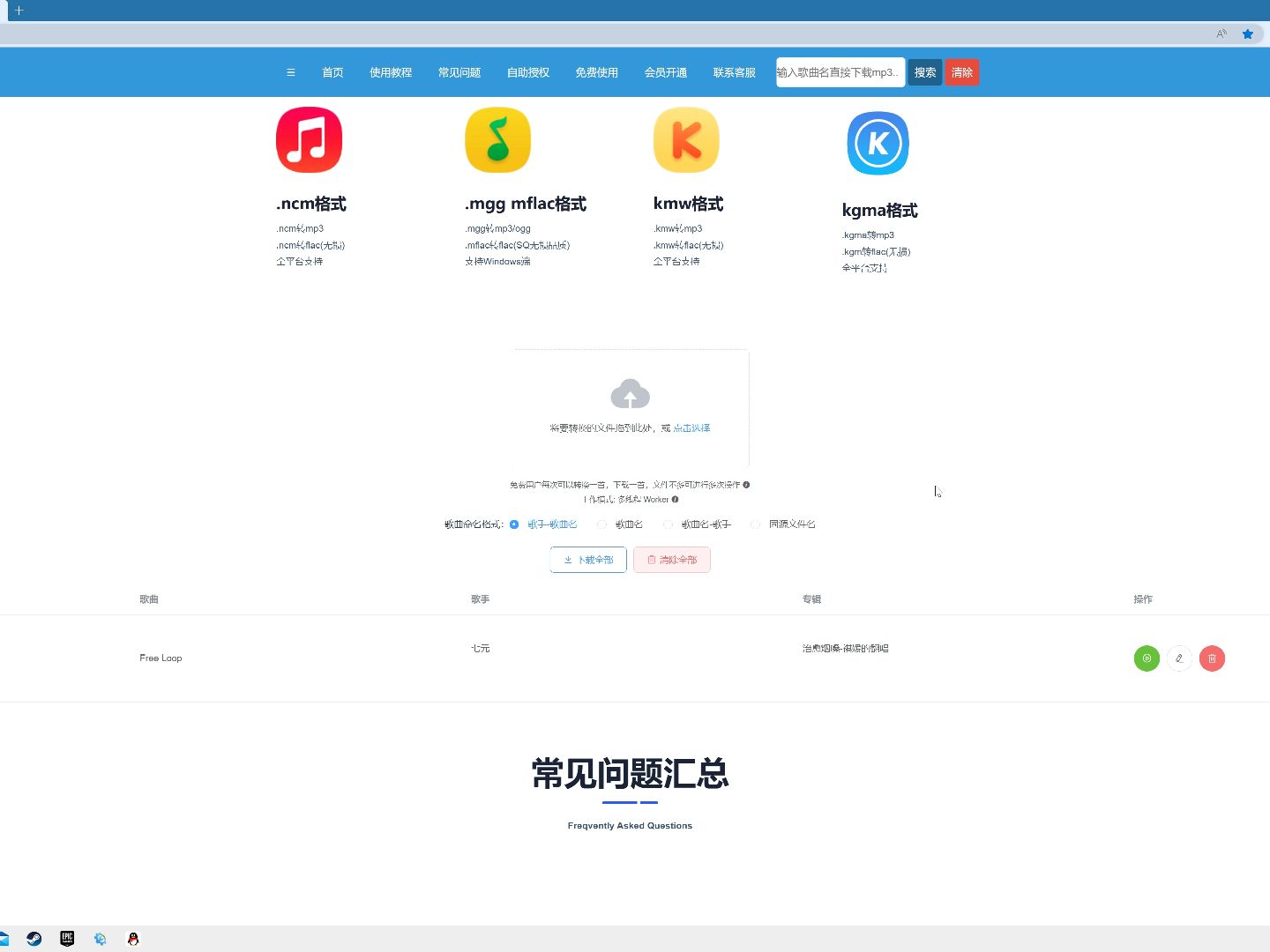This screenshot has height=952, width=1270.
Task: Select the 同源文件名 naming option
Action: pos(755,524)
